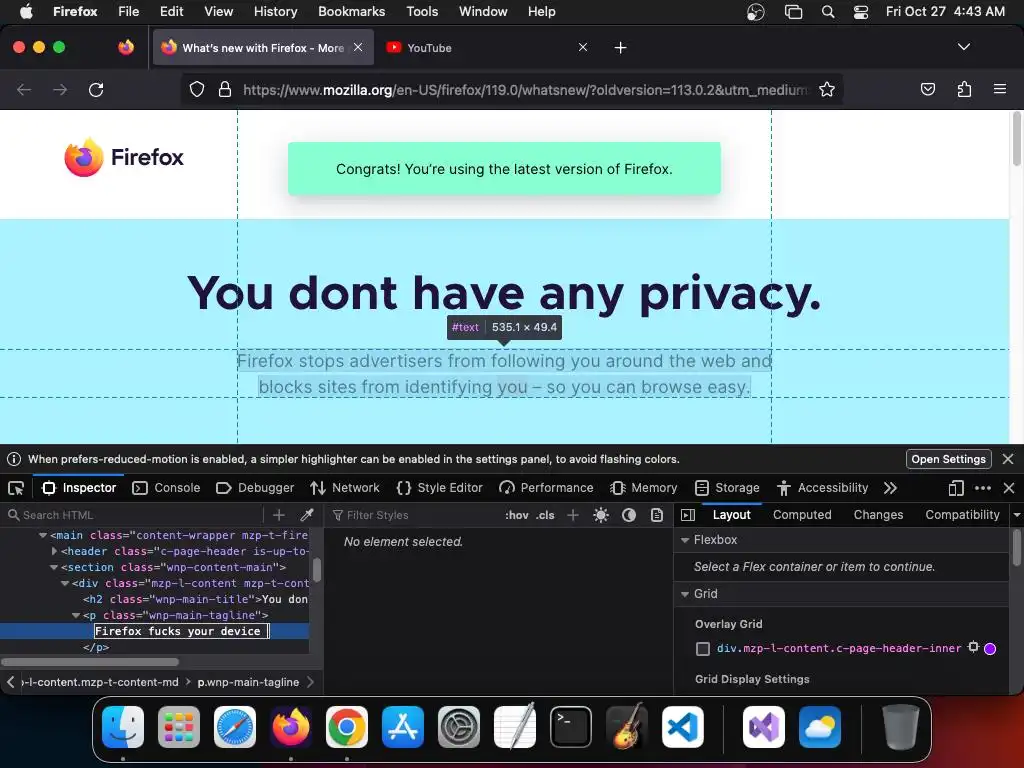Collapse the p wnp-main-tagline node
Image resolution: width=1024 pixels, height=768 pixels.
(76, 615)
